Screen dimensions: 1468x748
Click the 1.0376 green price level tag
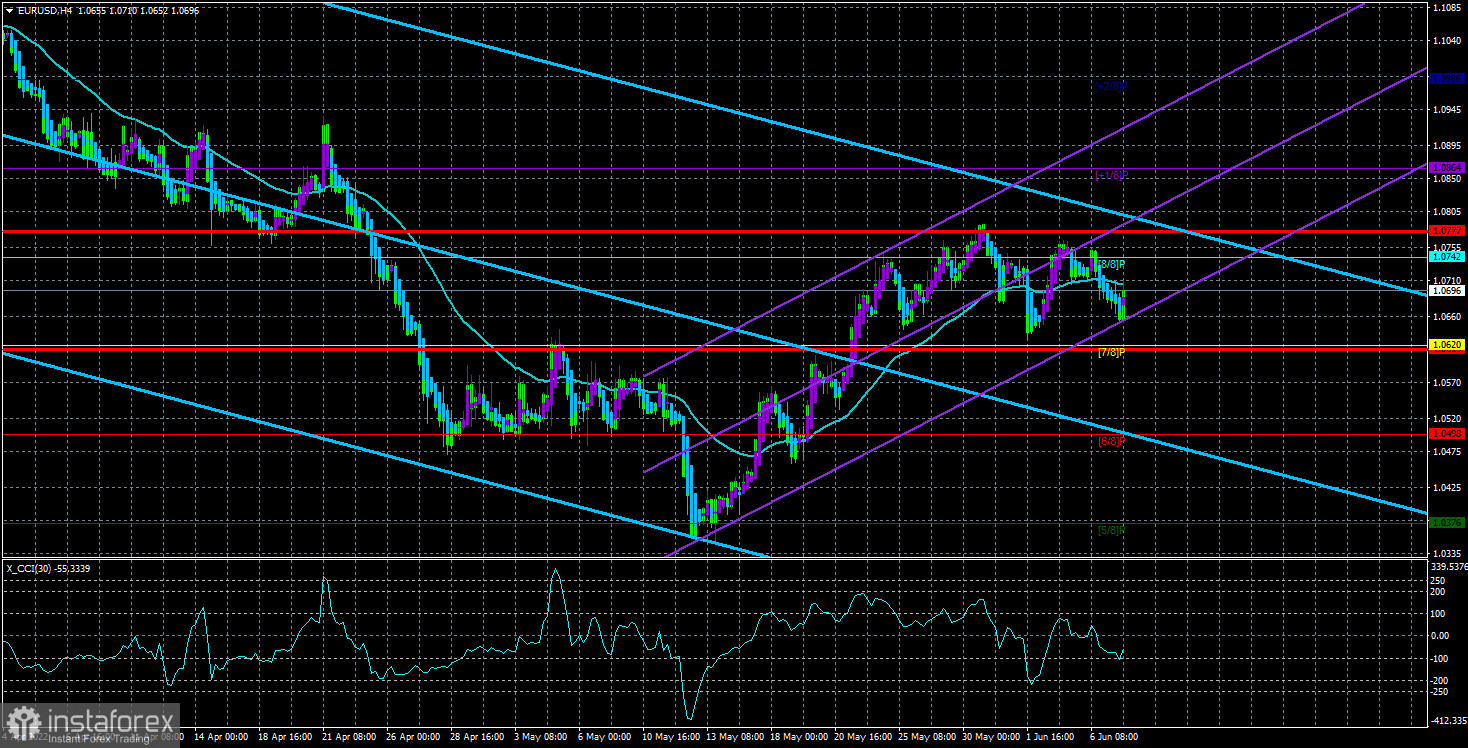pyautogui.click(x=1447, y=522)
